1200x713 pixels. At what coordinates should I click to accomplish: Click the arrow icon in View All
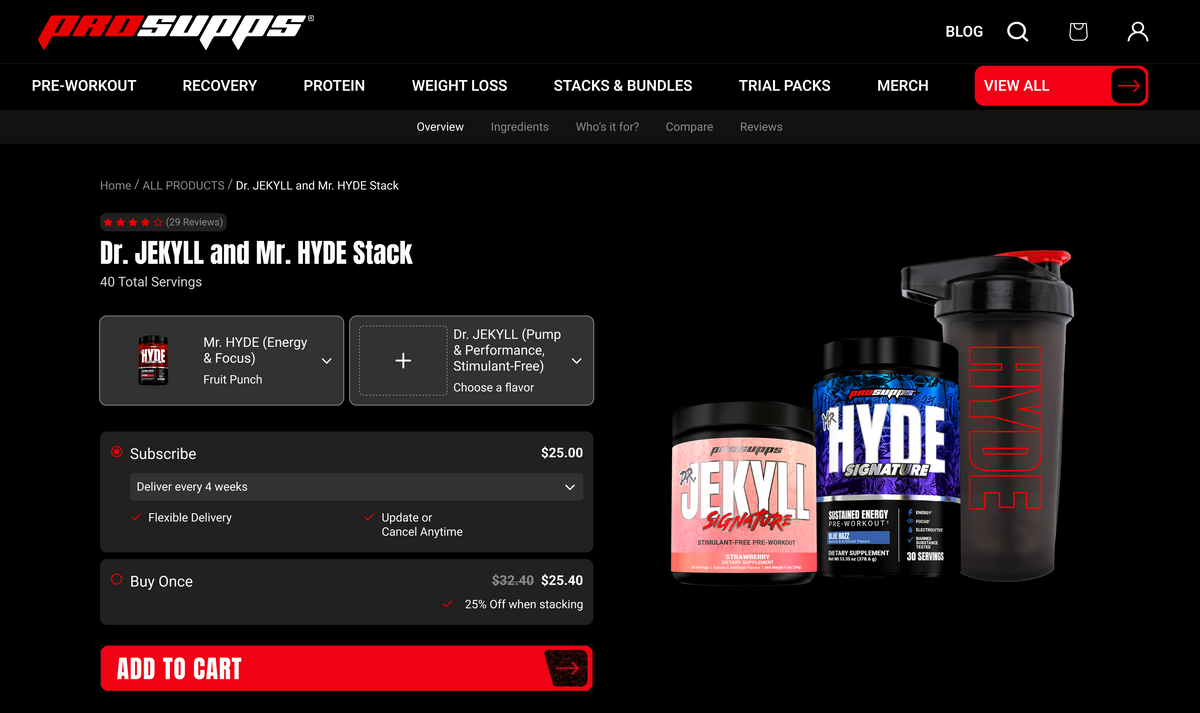tap(1129, 86)
